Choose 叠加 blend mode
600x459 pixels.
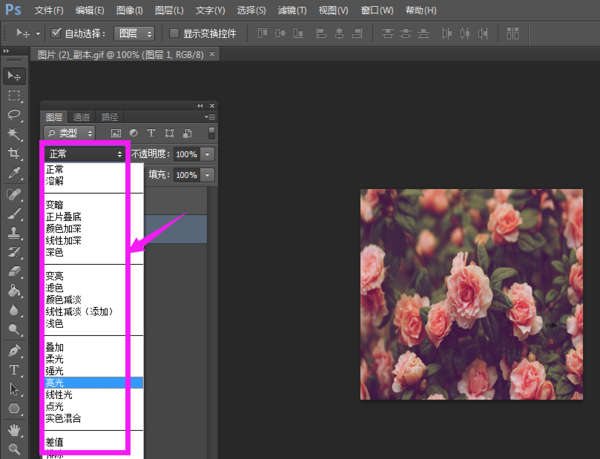click(94, 347)
